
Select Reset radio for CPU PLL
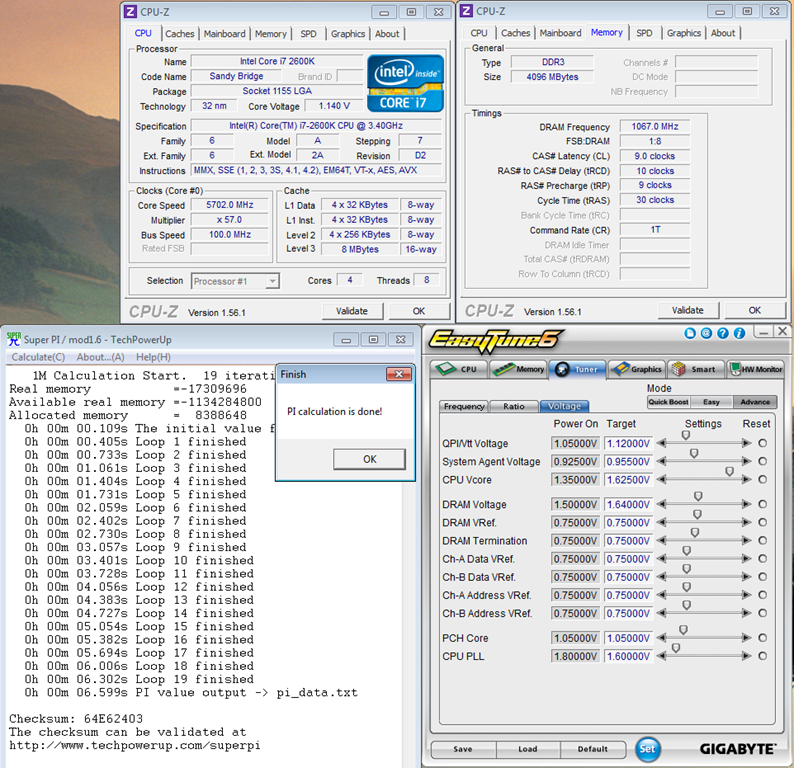click(763, 656)
